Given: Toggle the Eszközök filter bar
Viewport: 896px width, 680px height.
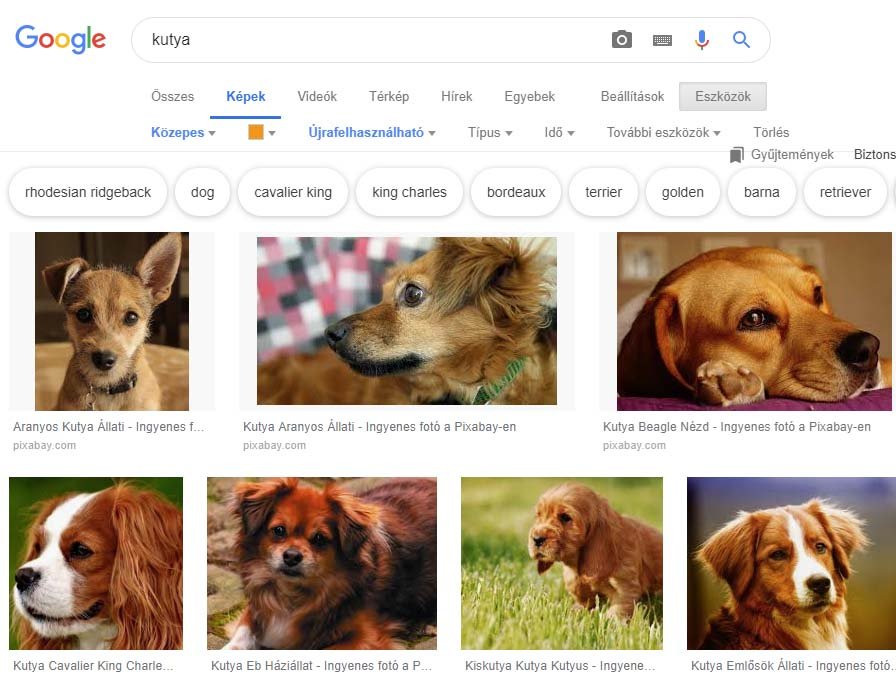Looking at the screenshot, I should 723,96.
